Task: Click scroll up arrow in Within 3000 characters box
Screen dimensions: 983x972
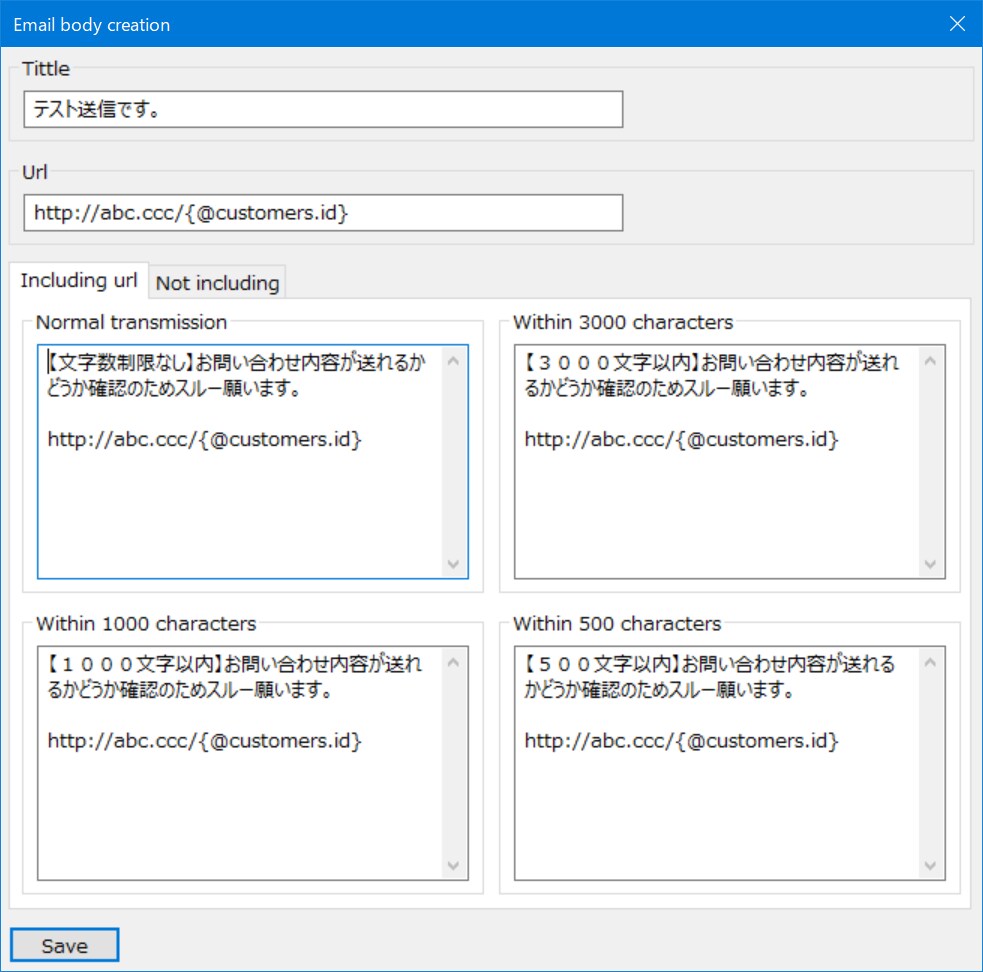Action: click(931, 361)
